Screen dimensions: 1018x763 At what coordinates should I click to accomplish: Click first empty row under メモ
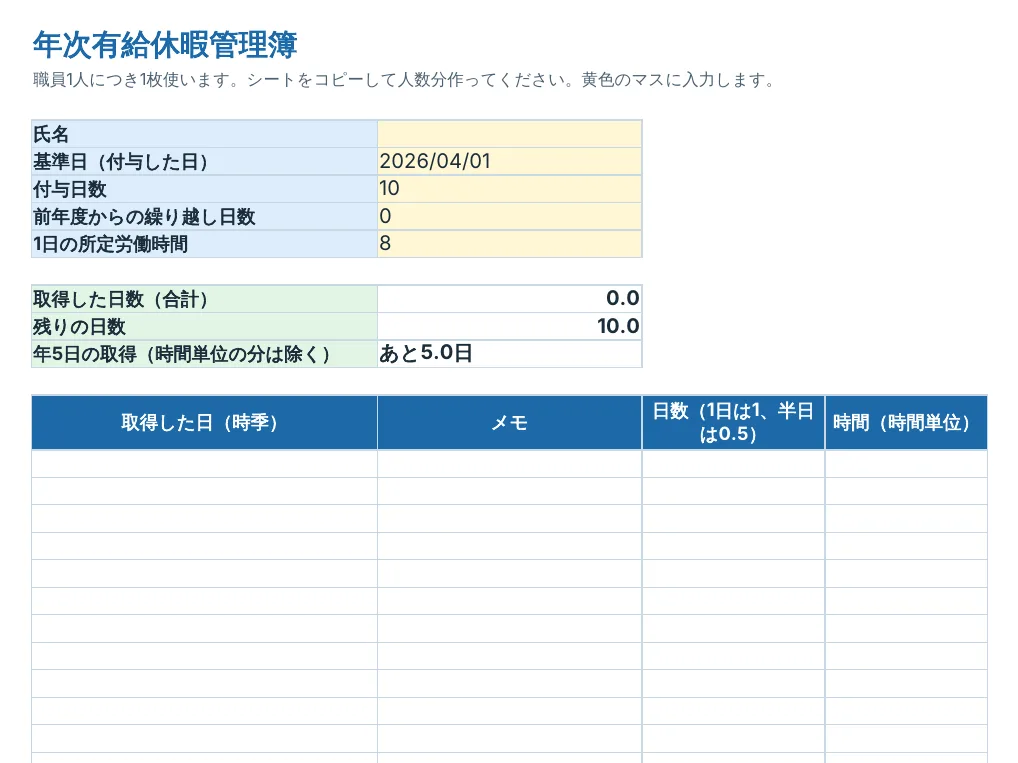coord(510,464)
